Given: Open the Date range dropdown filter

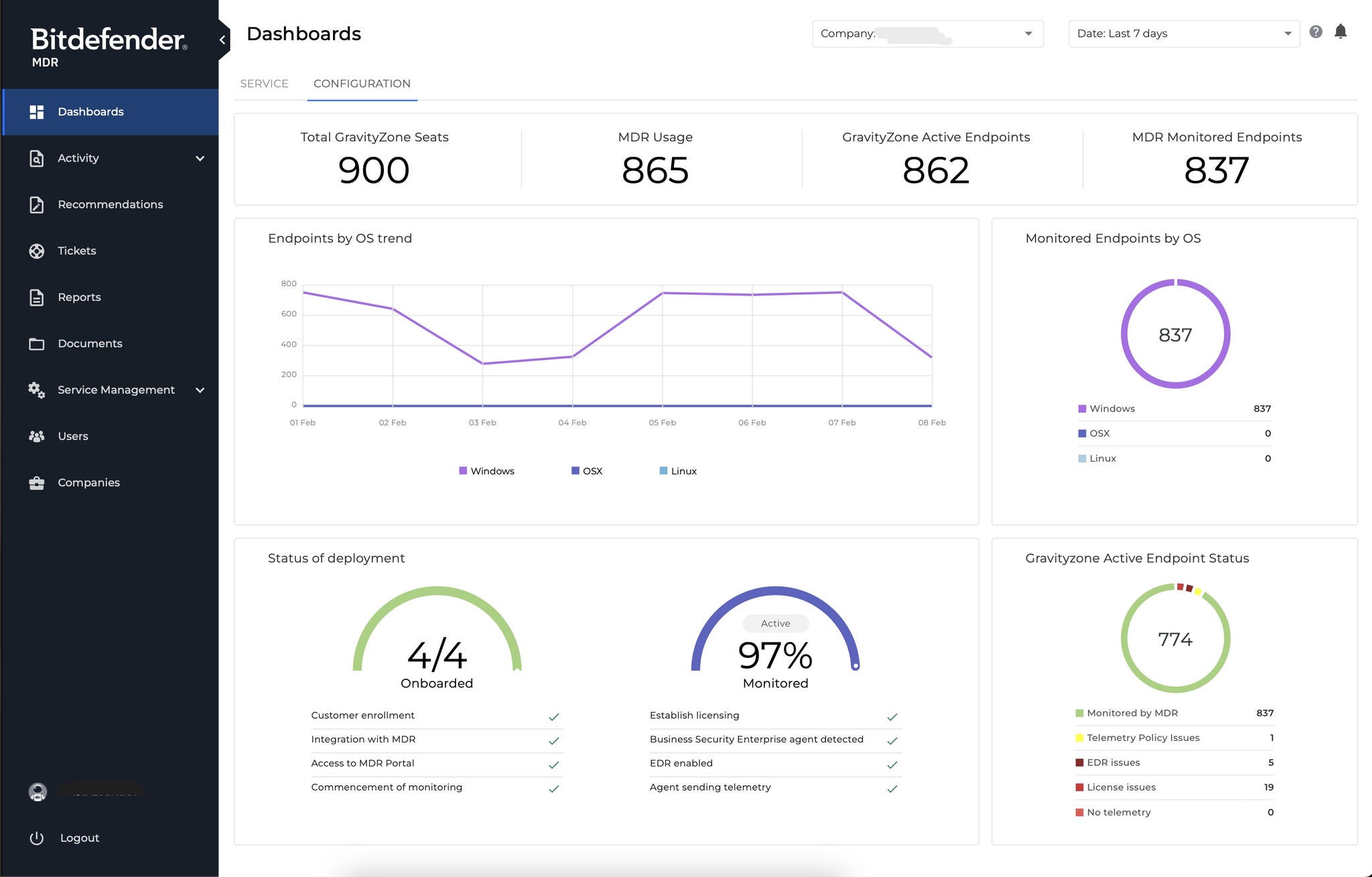Looking at the screenshot, I should pyautogui.click(x=1181, y=33).
